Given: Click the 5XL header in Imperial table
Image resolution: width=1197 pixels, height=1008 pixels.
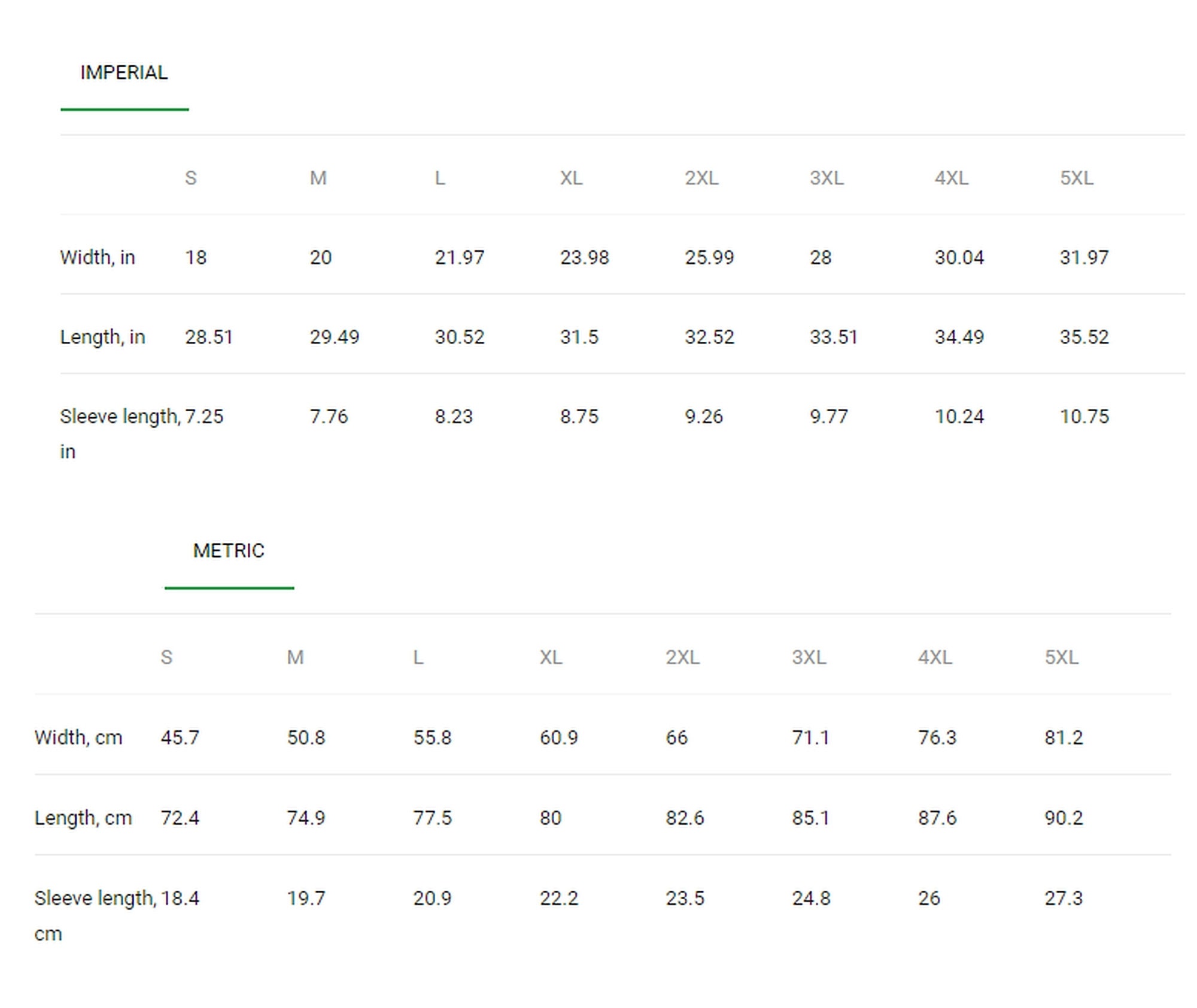Looking at the screenshot, I should [x=1077, y=178].
